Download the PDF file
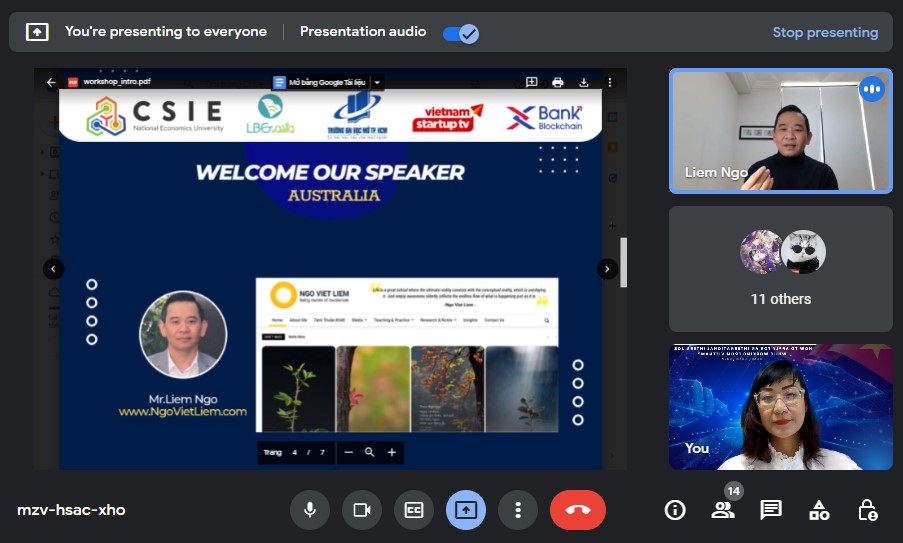The width and height of the screenshot is (903, 543). [583, 82]
